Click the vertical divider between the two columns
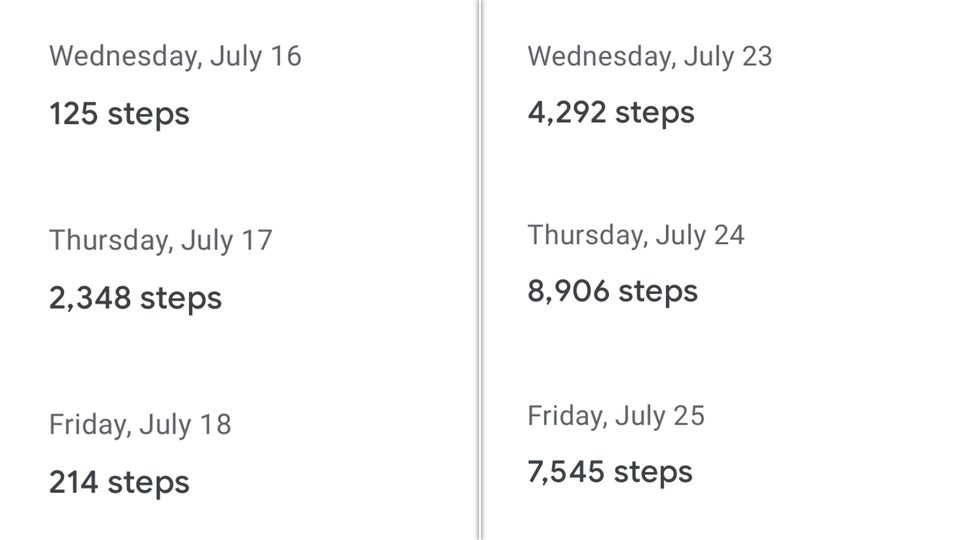The height and width of the screenshot is (540, 960). (x=480, y=270)
